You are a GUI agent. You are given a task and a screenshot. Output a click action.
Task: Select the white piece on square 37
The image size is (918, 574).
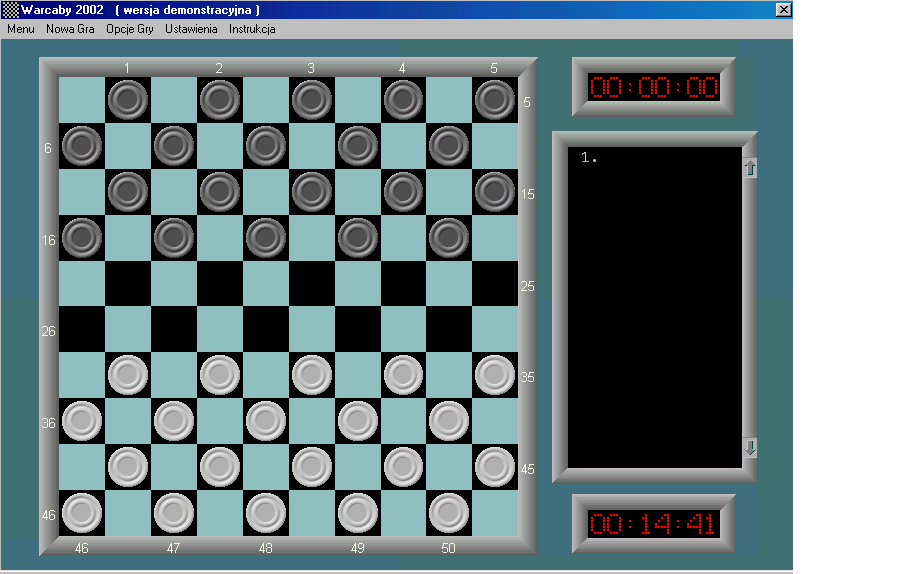[x=174, y=421]
